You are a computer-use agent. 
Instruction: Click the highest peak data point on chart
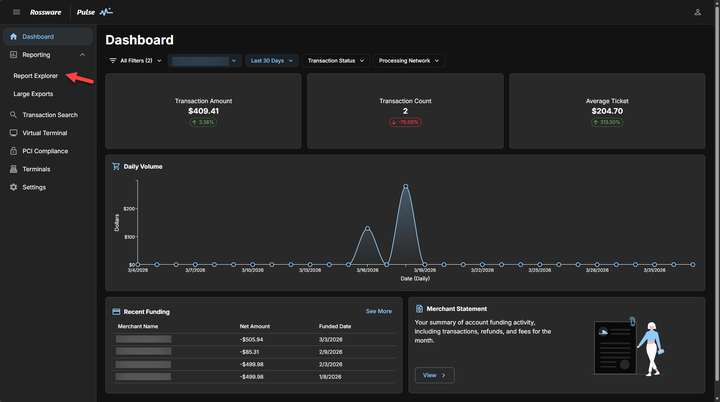[405, 186]
